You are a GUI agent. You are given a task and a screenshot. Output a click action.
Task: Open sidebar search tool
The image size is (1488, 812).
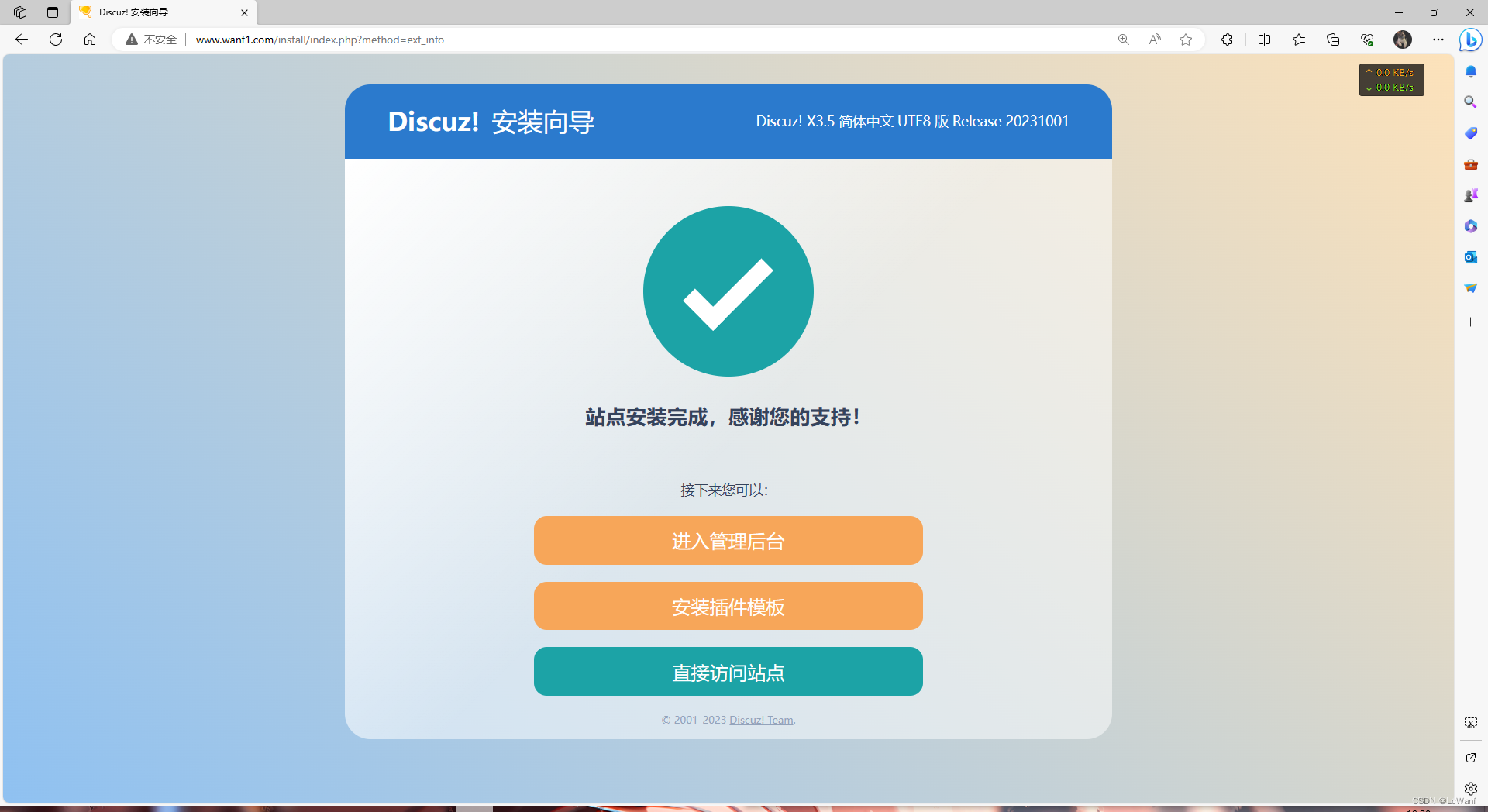[1471, 102]
